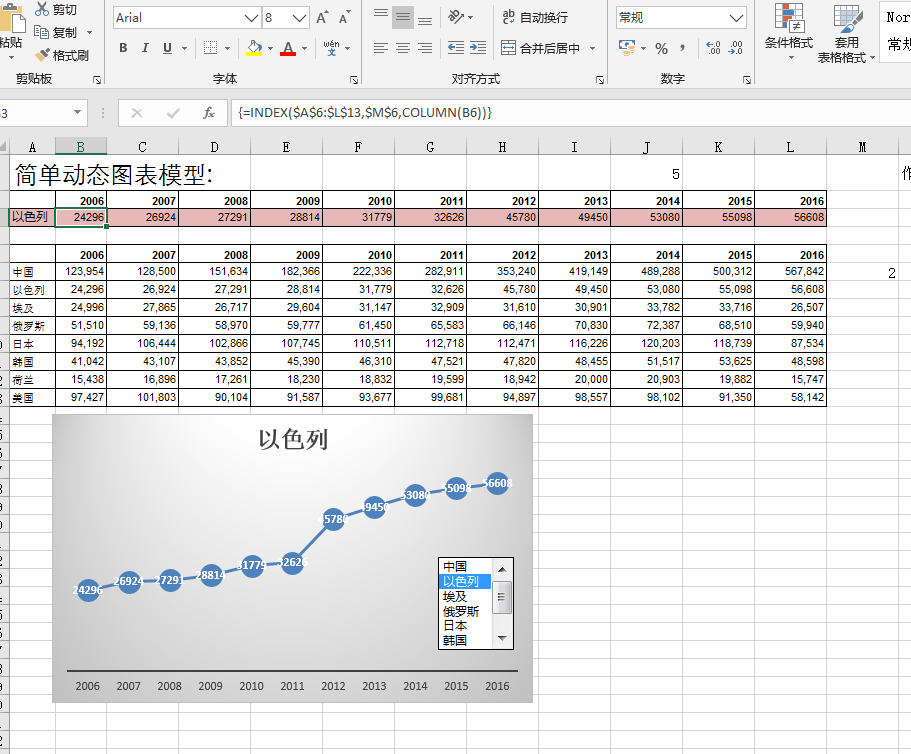Click into the formula bar

[572, 113]
